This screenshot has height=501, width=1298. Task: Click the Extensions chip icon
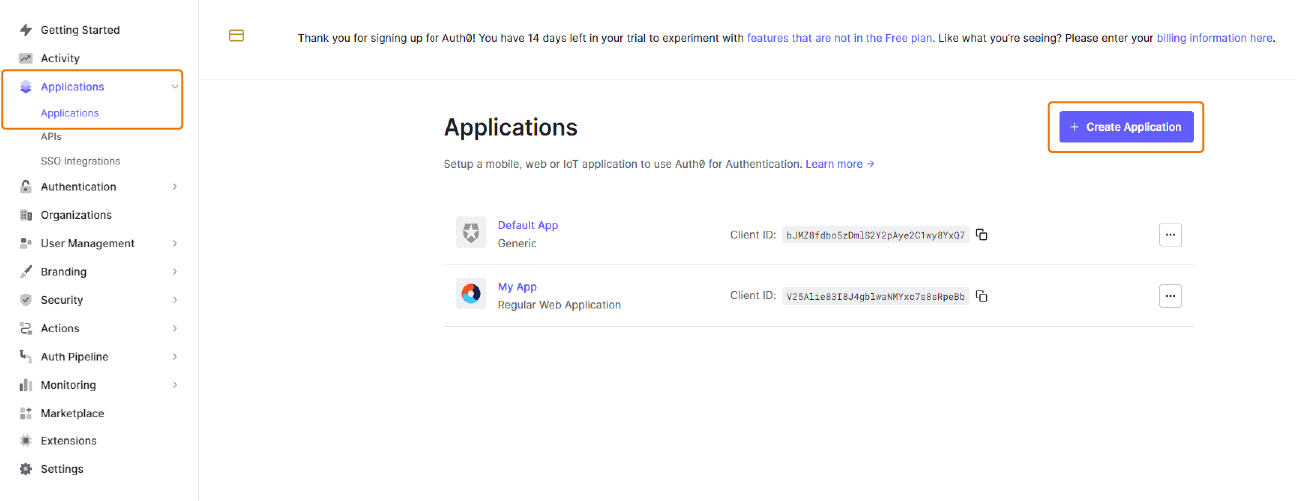26,440
